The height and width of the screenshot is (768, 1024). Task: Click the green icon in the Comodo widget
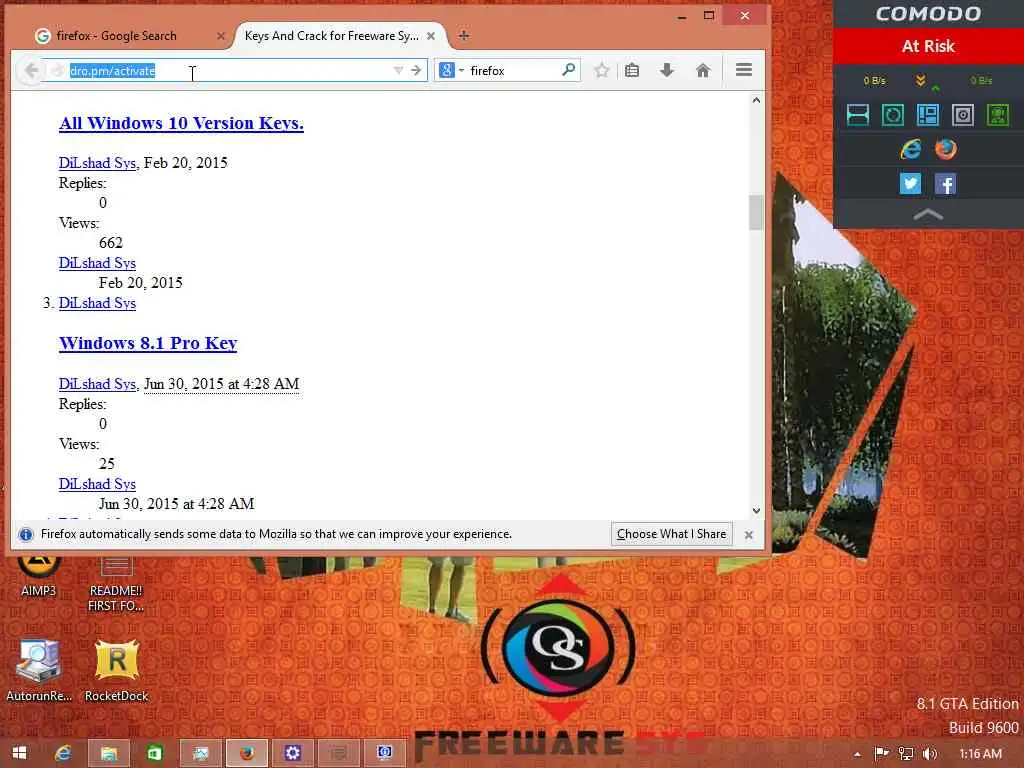[x=998, y=115]
